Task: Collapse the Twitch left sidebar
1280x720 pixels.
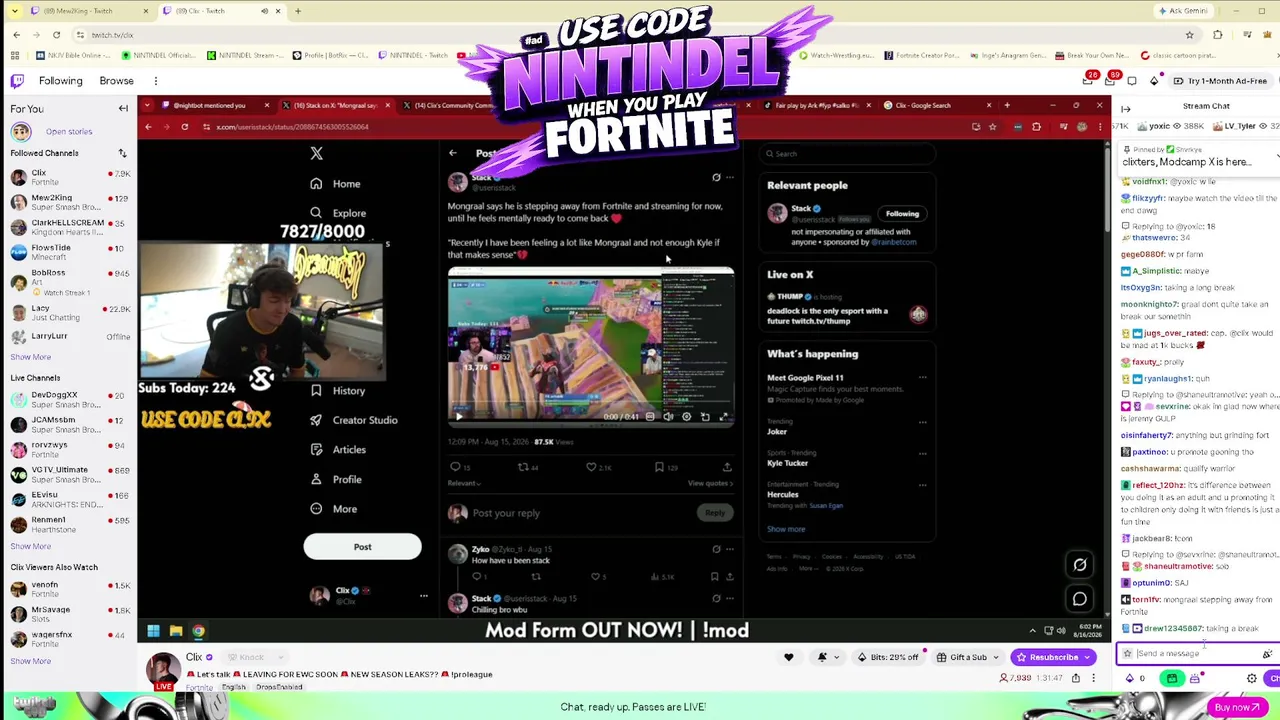Action: pos(123,109)
